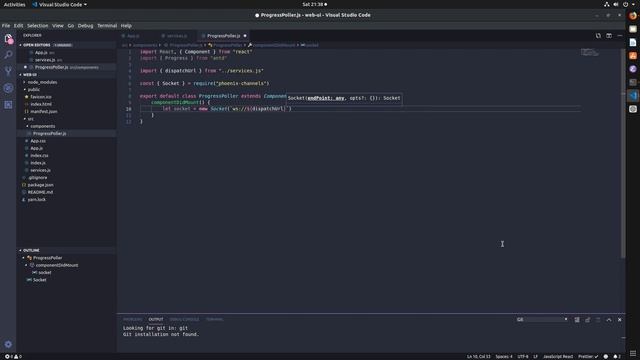Select the ProgressPoller.js editor tab
Viewport: 640px width, 360px height.
click(x=223, y=36)
